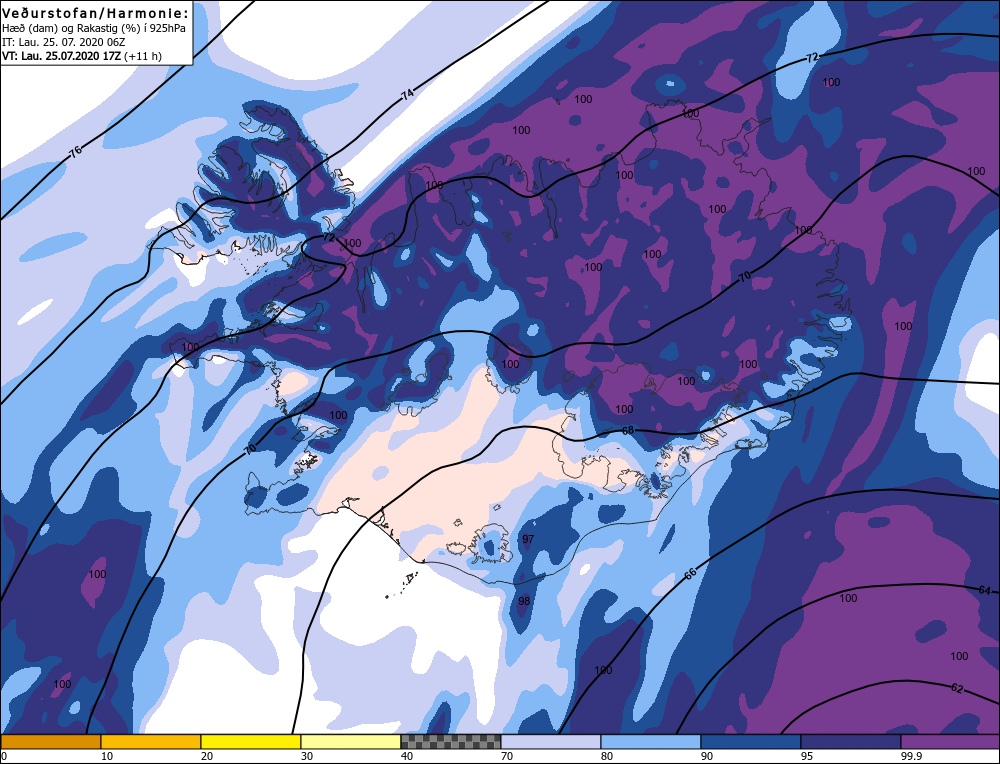The image size is (1000, 764).
Task: Click the '66' contour label
Action: coord(691,573)
